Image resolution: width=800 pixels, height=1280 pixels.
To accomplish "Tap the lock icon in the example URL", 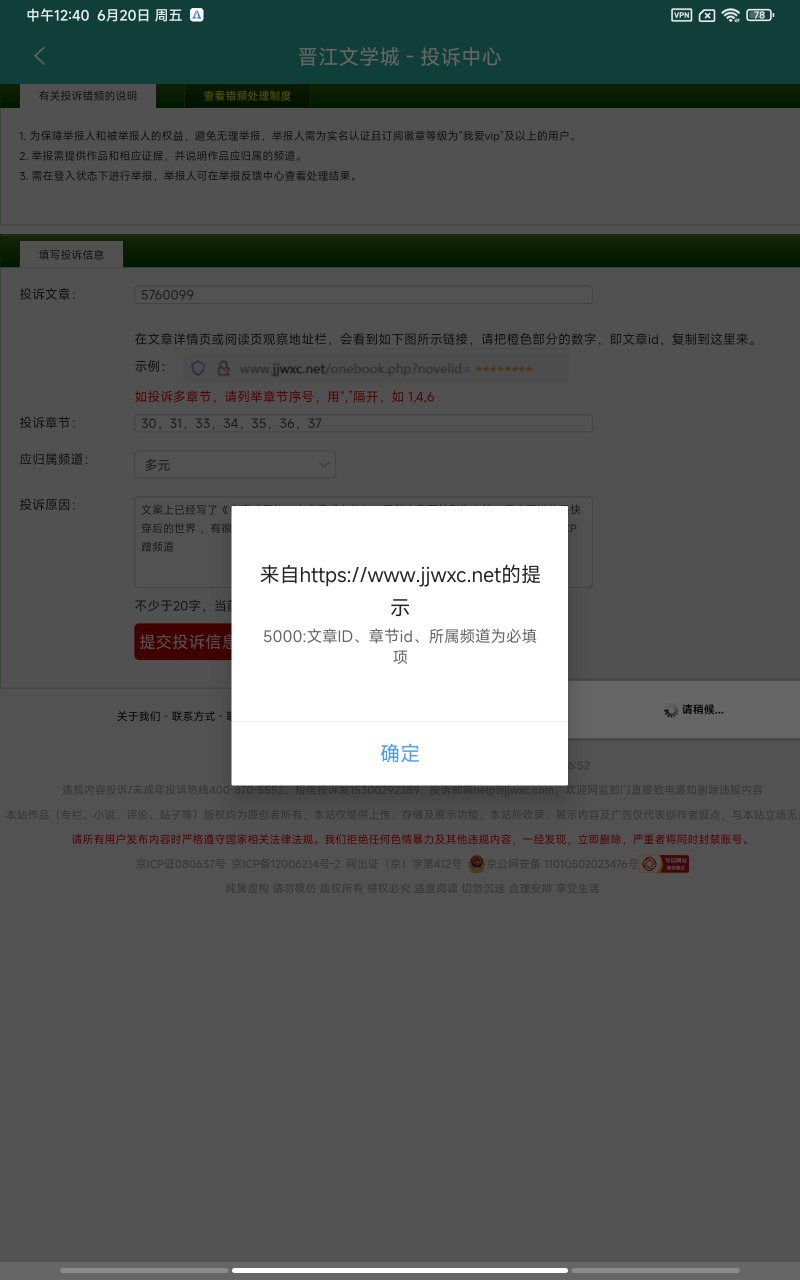I will (224, 368).
